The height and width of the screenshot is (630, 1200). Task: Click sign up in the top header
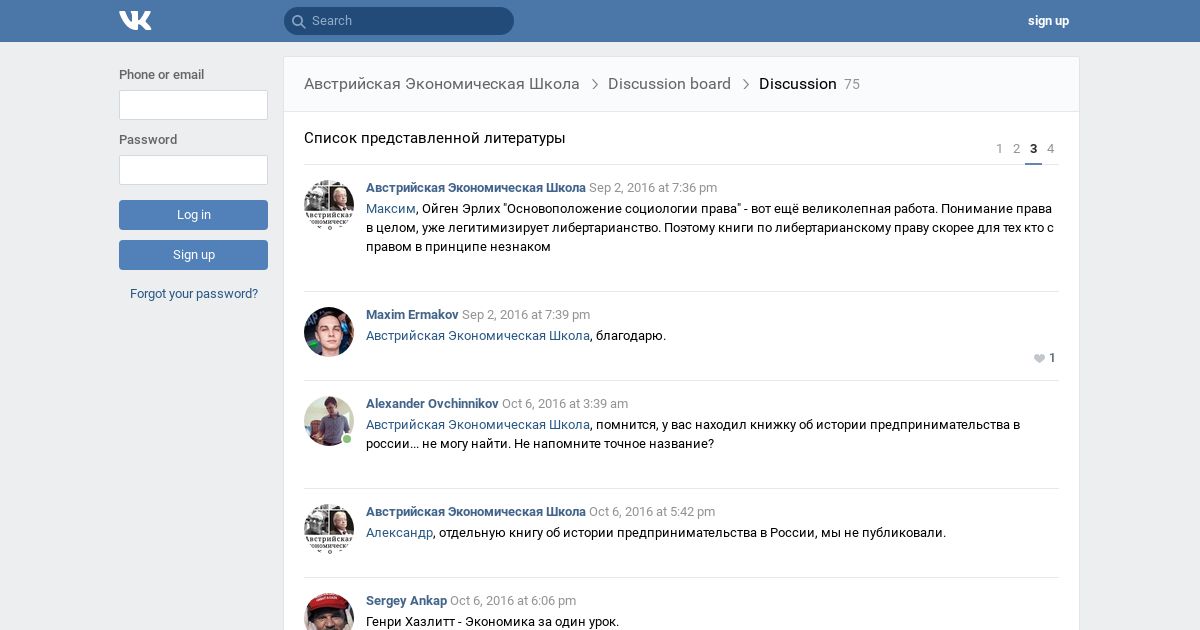point(1048,21)
